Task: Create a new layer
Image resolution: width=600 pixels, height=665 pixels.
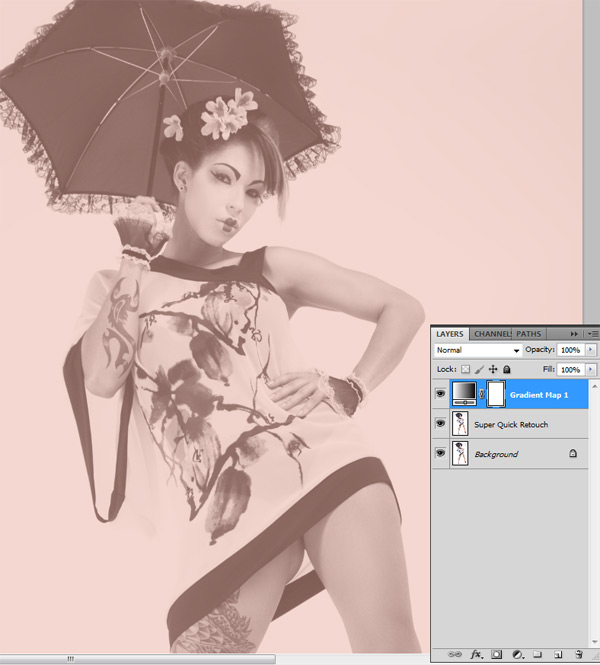Action: (x=558, y=654)
